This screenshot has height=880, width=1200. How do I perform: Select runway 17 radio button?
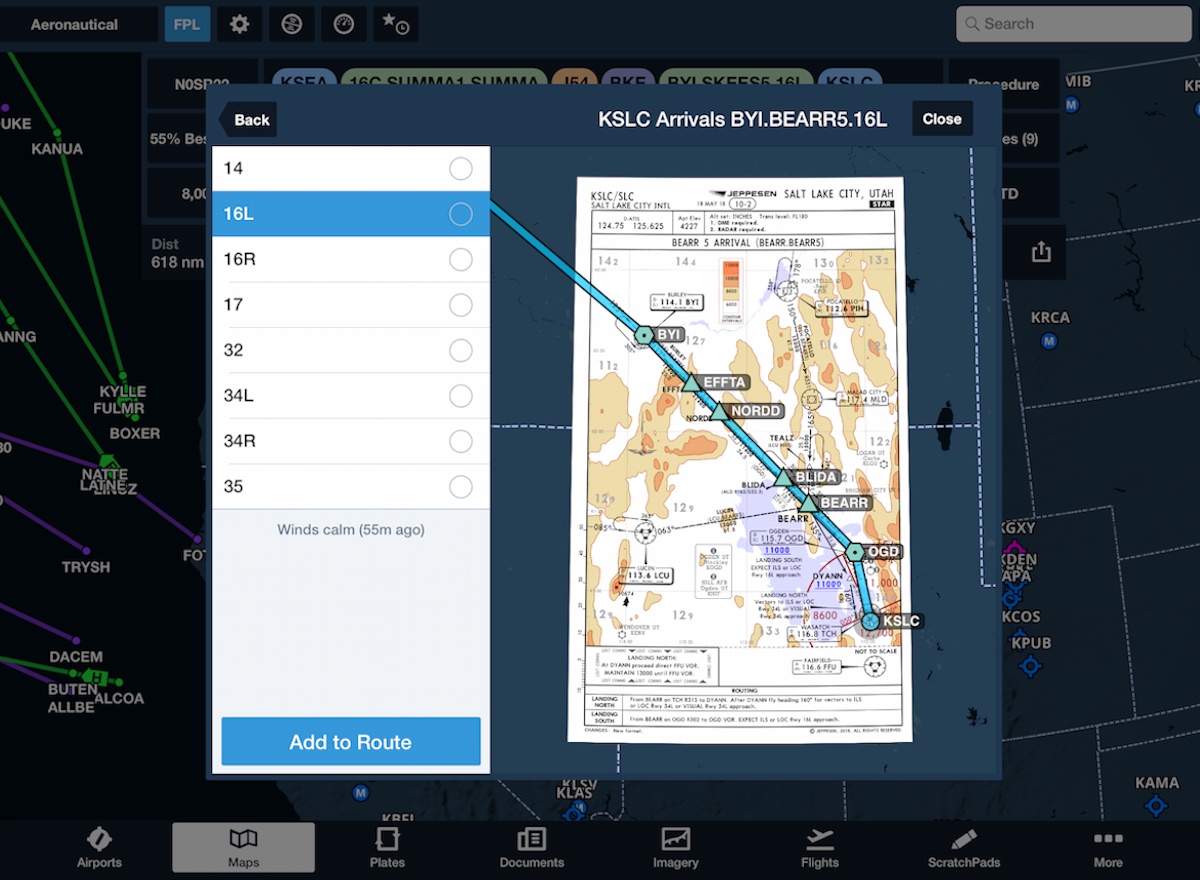pyautogui.click(x=461, y=305)
